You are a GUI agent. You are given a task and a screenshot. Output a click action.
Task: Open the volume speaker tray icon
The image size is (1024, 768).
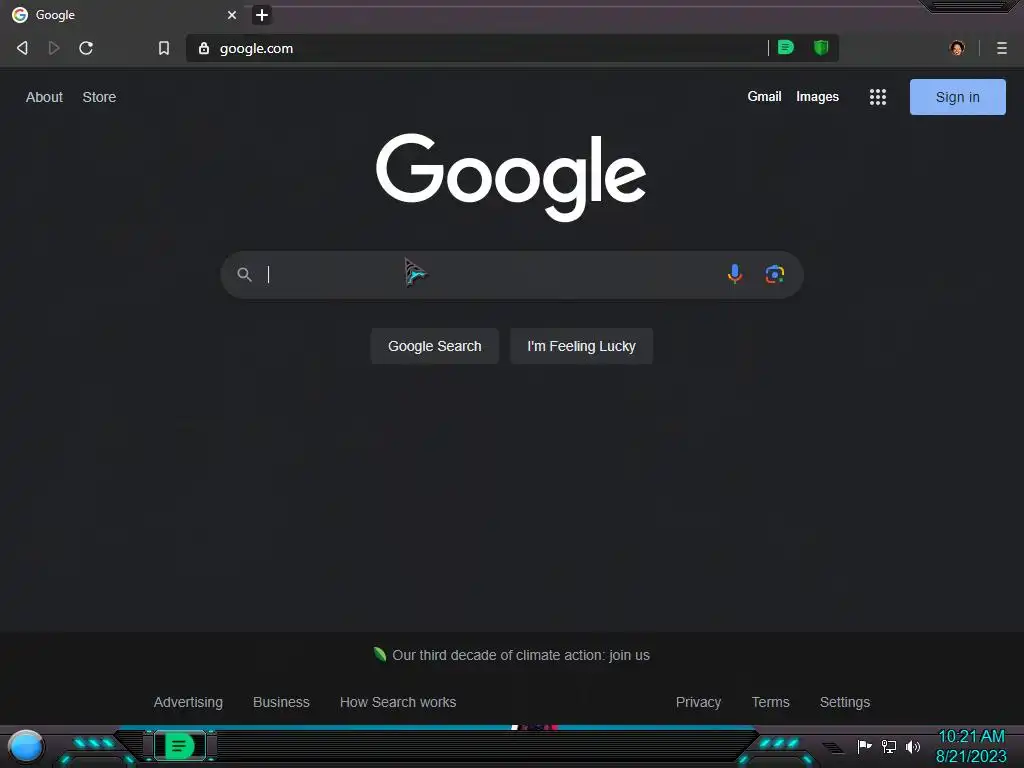click(912, 746)
